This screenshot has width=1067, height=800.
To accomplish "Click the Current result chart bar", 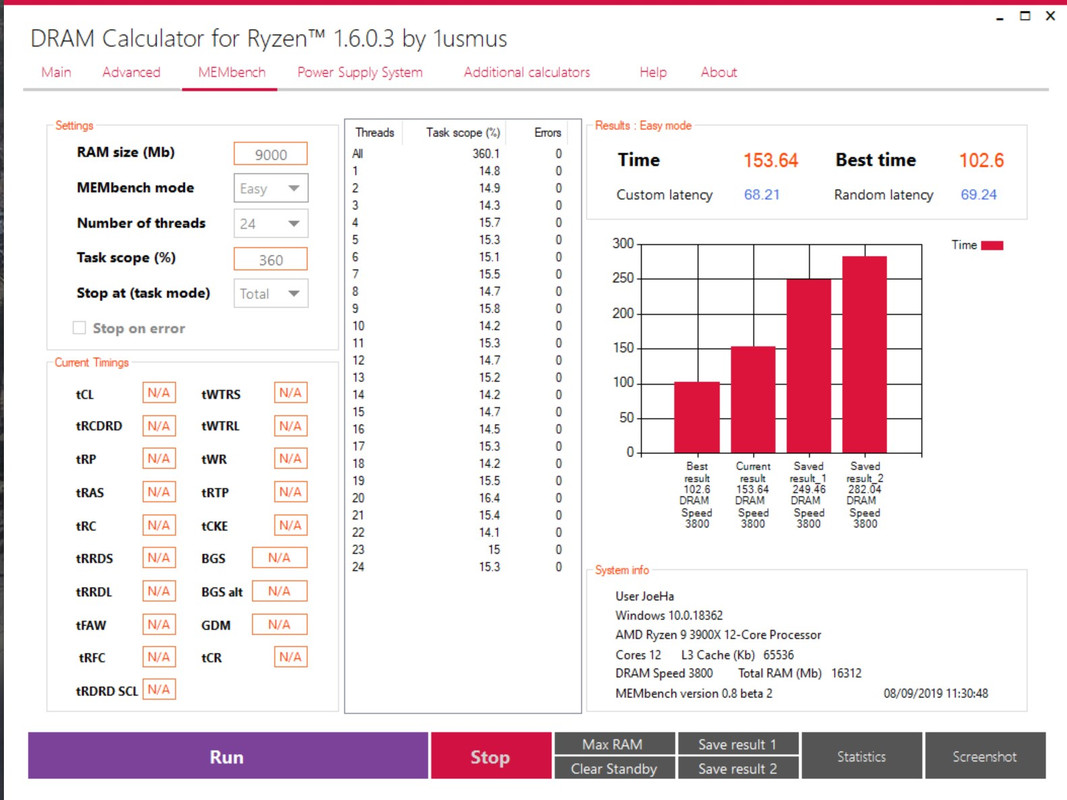I will (x=753, y=399).
